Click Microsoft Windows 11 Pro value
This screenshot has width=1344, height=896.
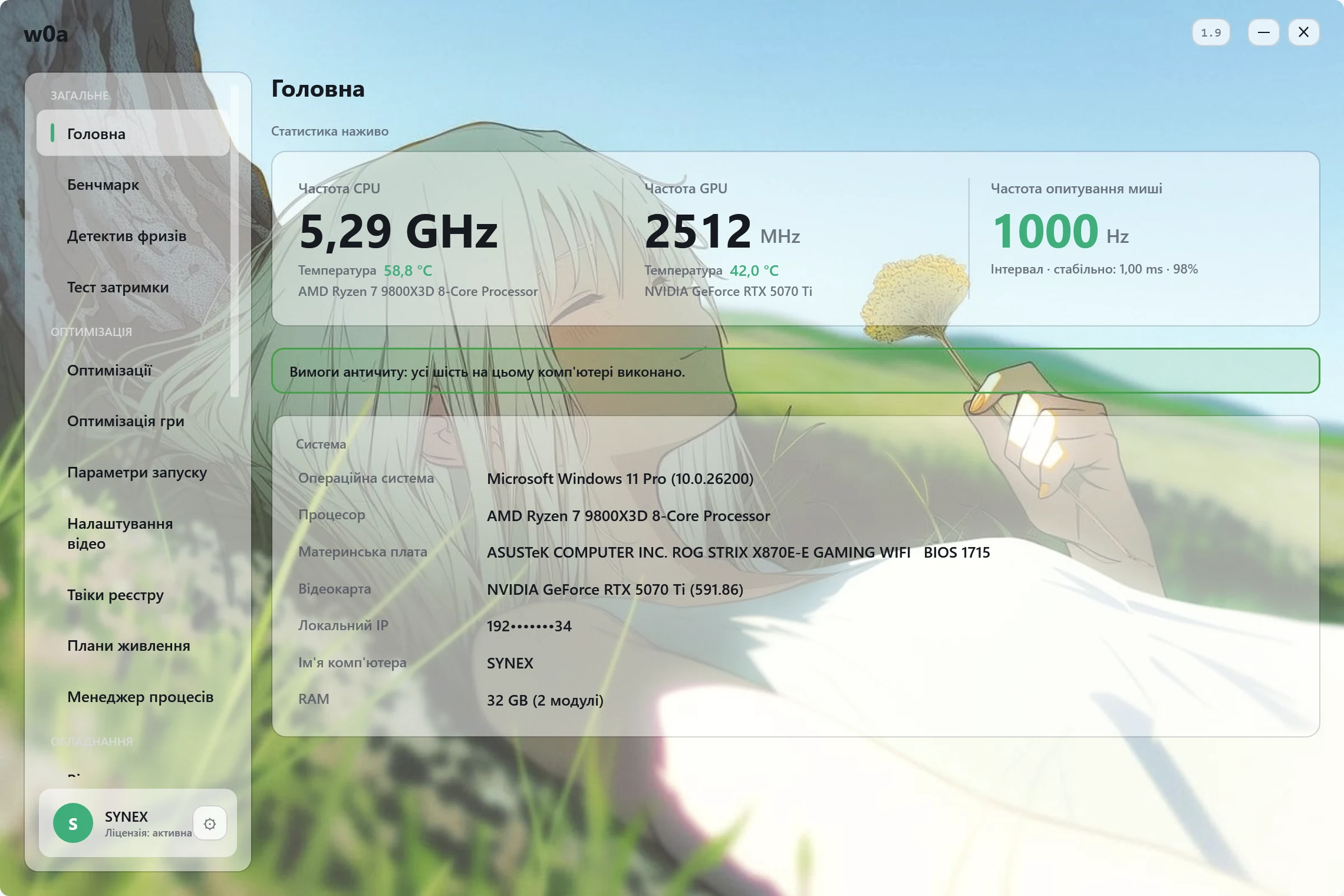(x=620, y=479)
